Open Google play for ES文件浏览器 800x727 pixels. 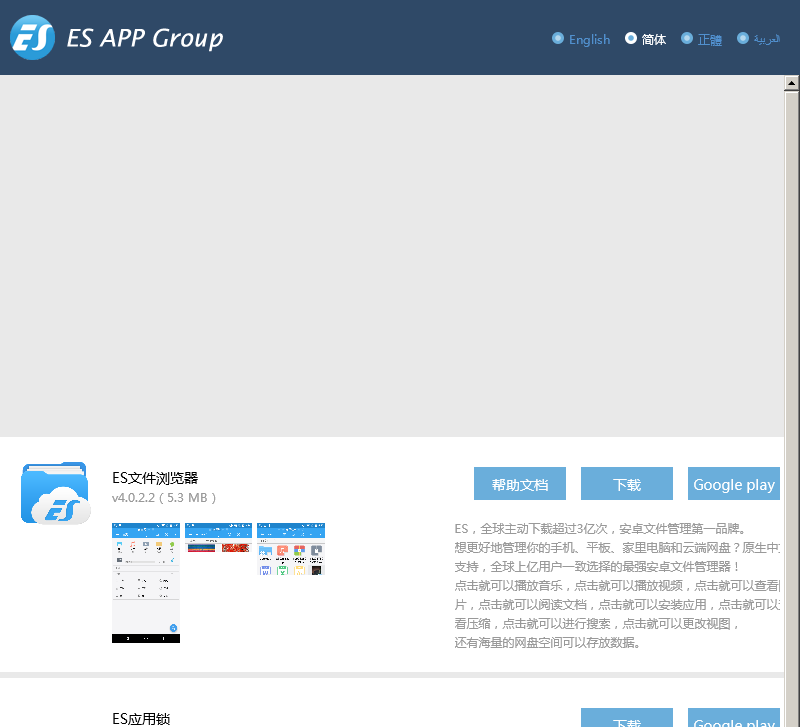point(734,484)
